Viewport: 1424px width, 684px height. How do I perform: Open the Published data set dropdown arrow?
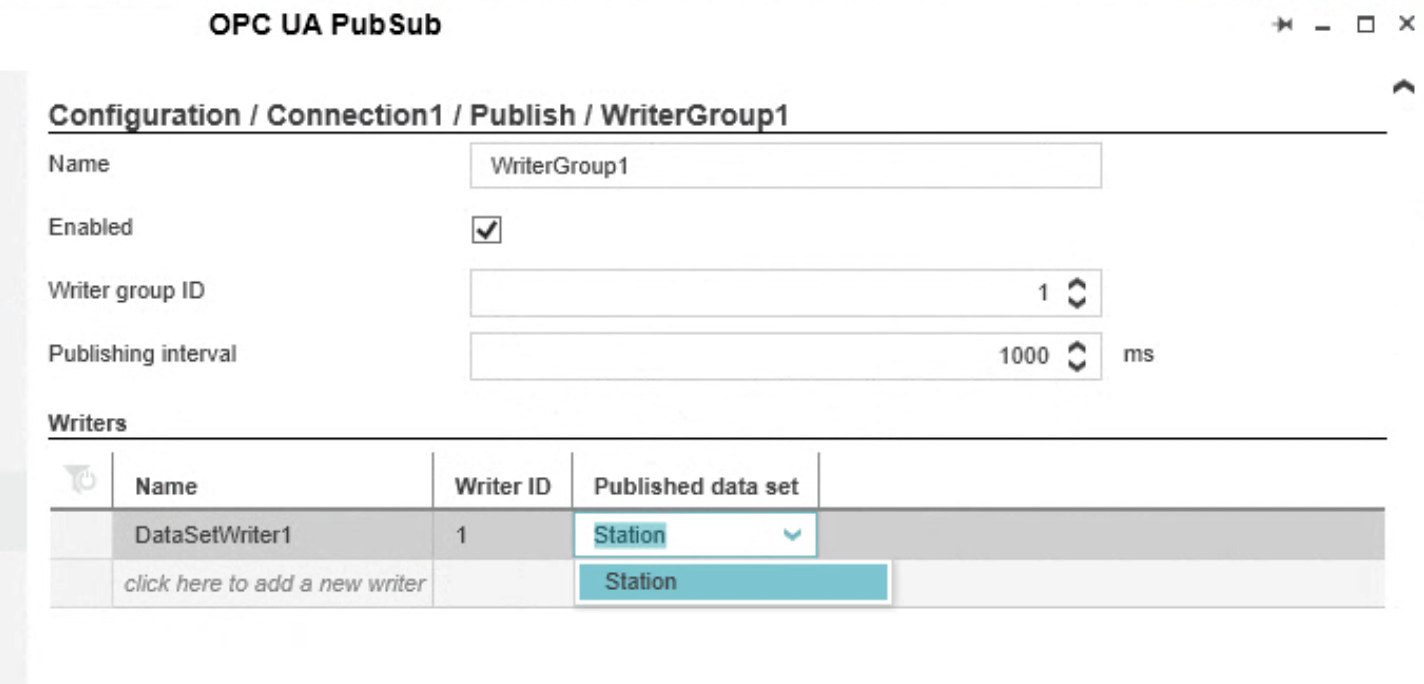(x=792, y=536)
